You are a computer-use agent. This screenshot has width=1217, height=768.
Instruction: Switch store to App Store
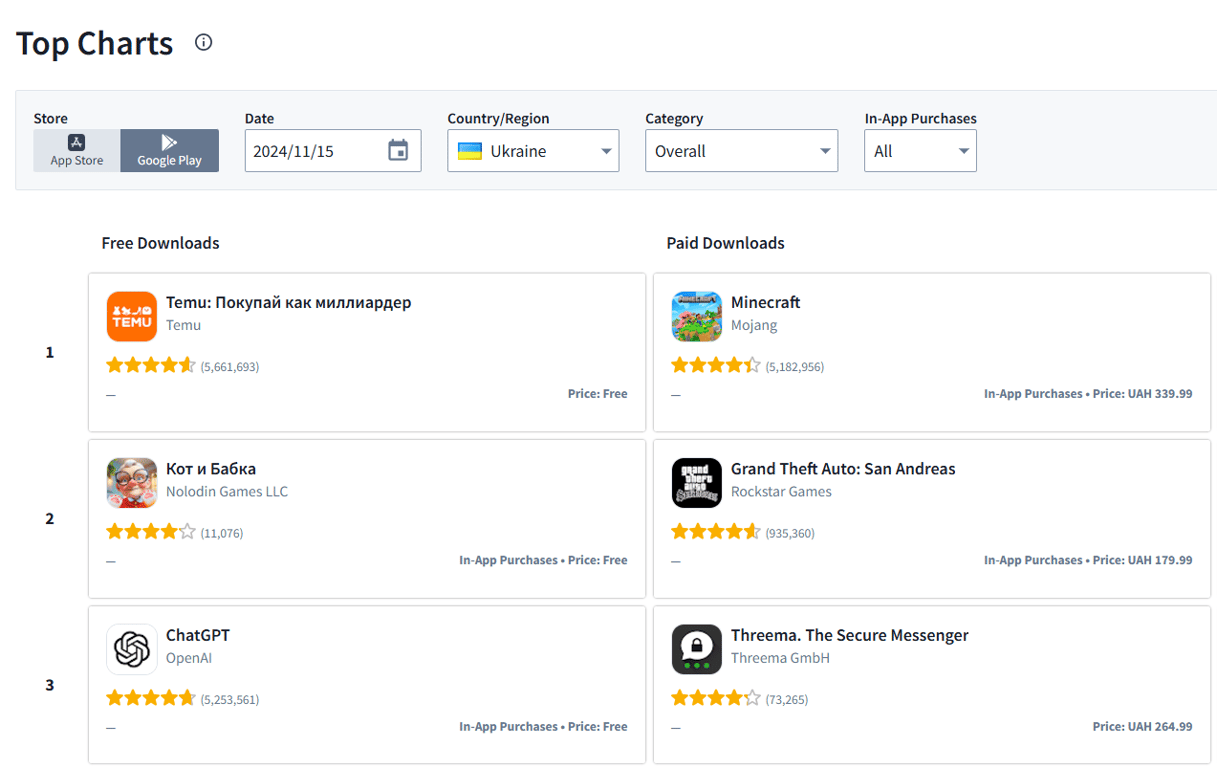coord(77,150)
